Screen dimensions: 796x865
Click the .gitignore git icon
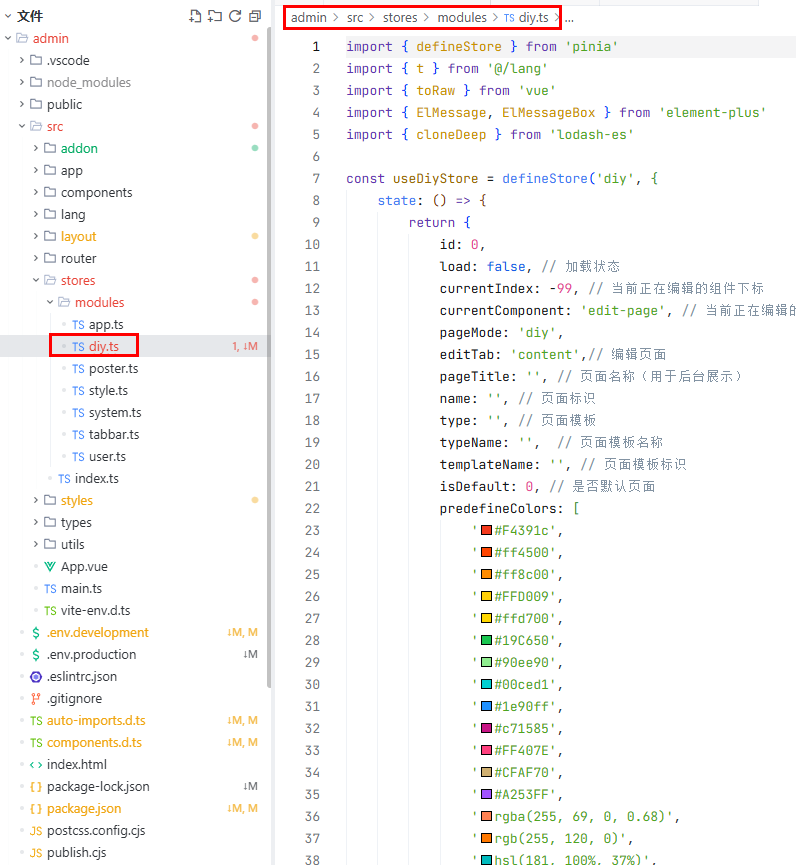[x=36, y=698]
